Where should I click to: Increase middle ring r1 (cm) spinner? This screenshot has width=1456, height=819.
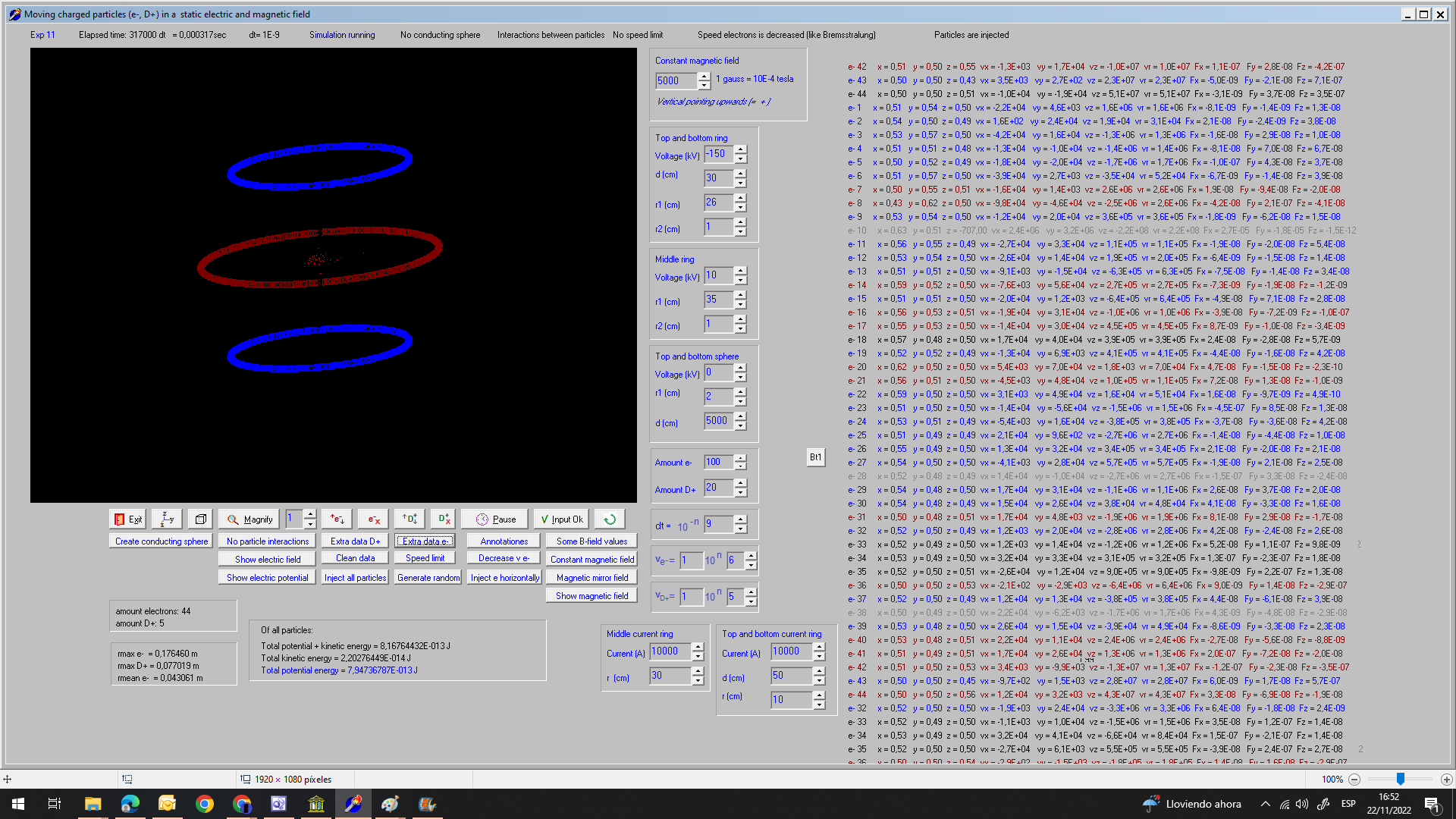(x=740, y=295)
